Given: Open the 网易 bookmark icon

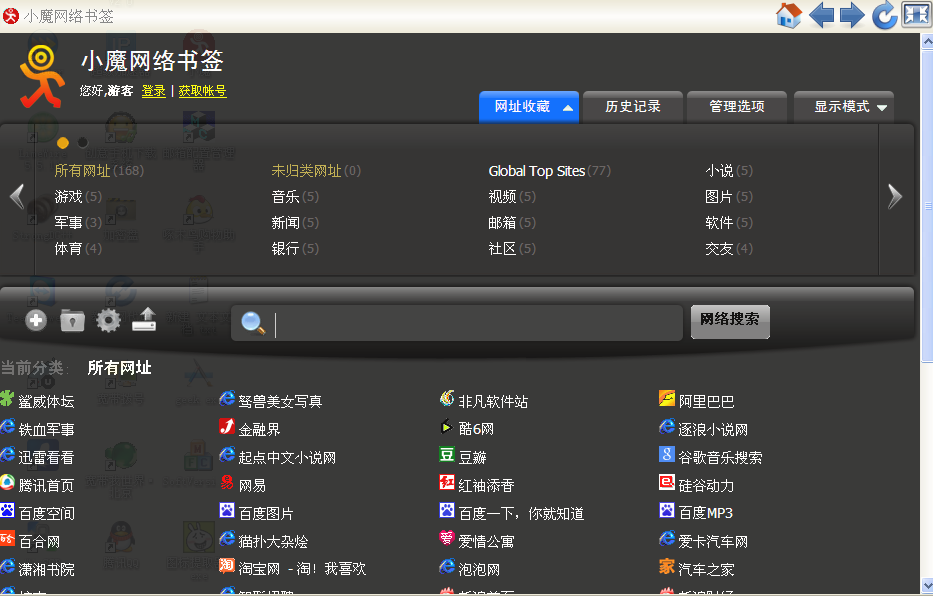Looking at the screenshot, I should tap(227, 482).
